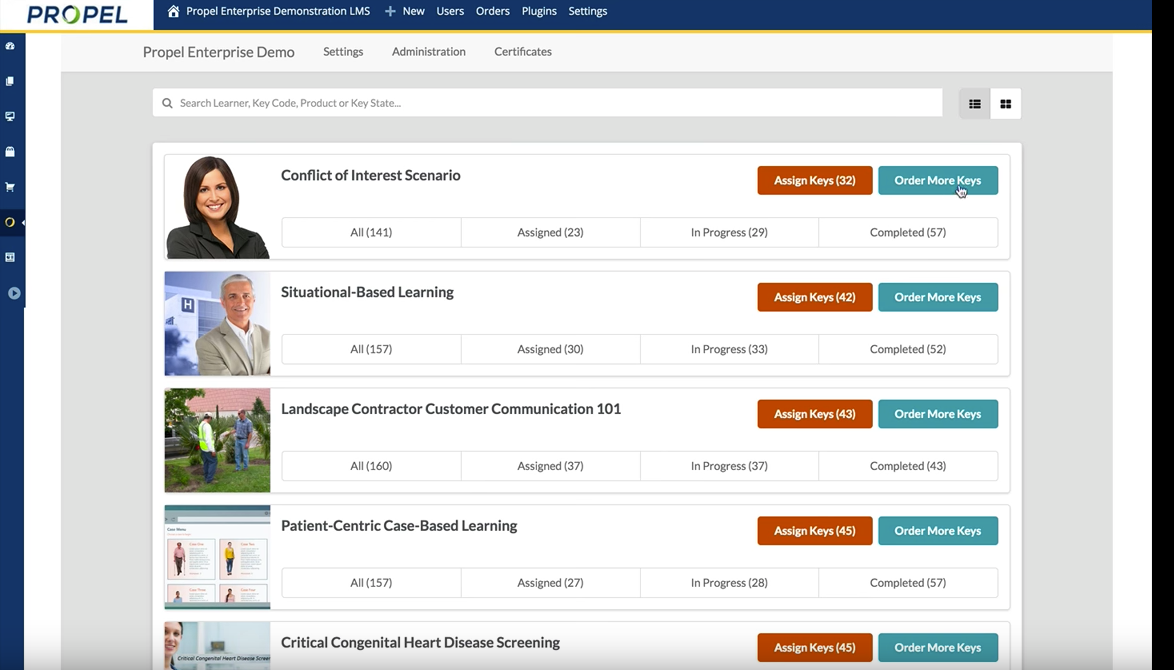Open Plugins in the top bar
The height and width of the screenshot is (670, 1174).
point(539,11)
